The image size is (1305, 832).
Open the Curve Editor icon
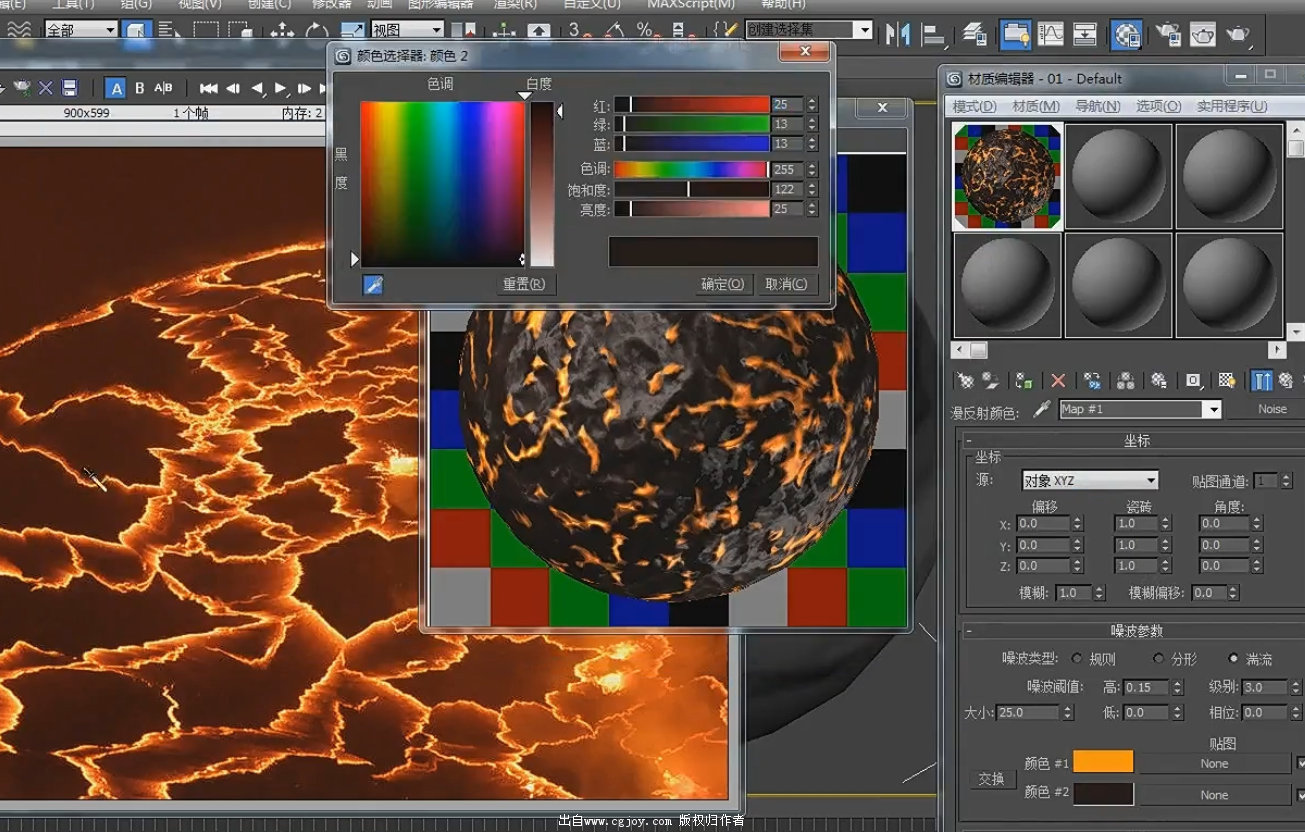click(x=1050, y=34)
